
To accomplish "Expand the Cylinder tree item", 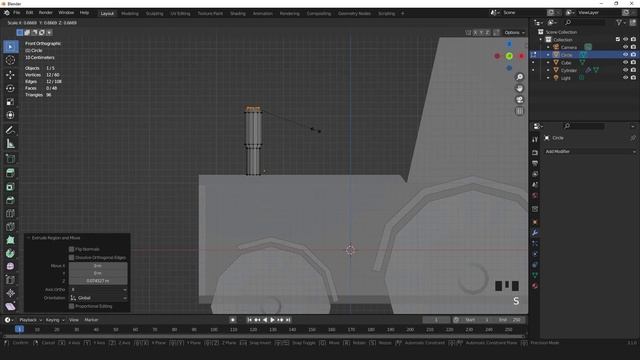I will click(548, 70).
